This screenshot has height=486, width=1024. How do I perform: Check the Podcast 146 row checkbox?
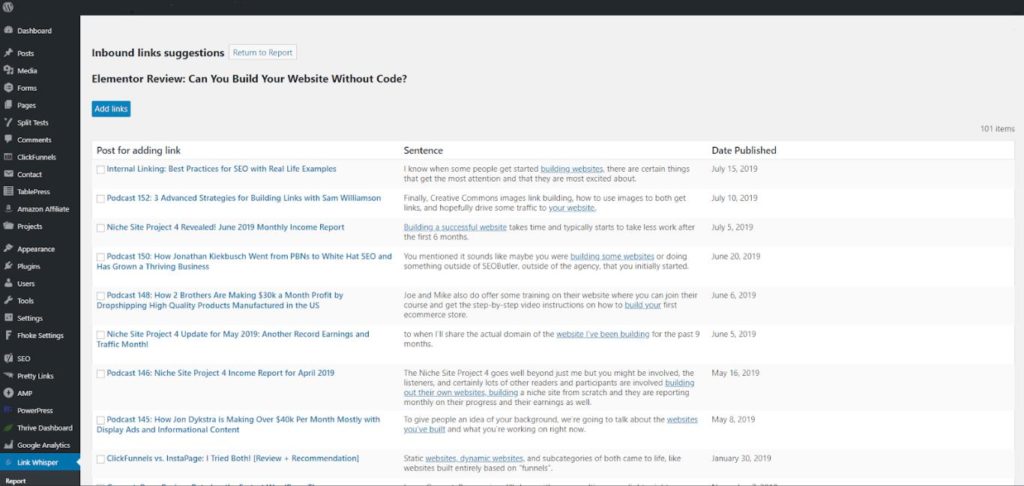(x=101, y=374)
